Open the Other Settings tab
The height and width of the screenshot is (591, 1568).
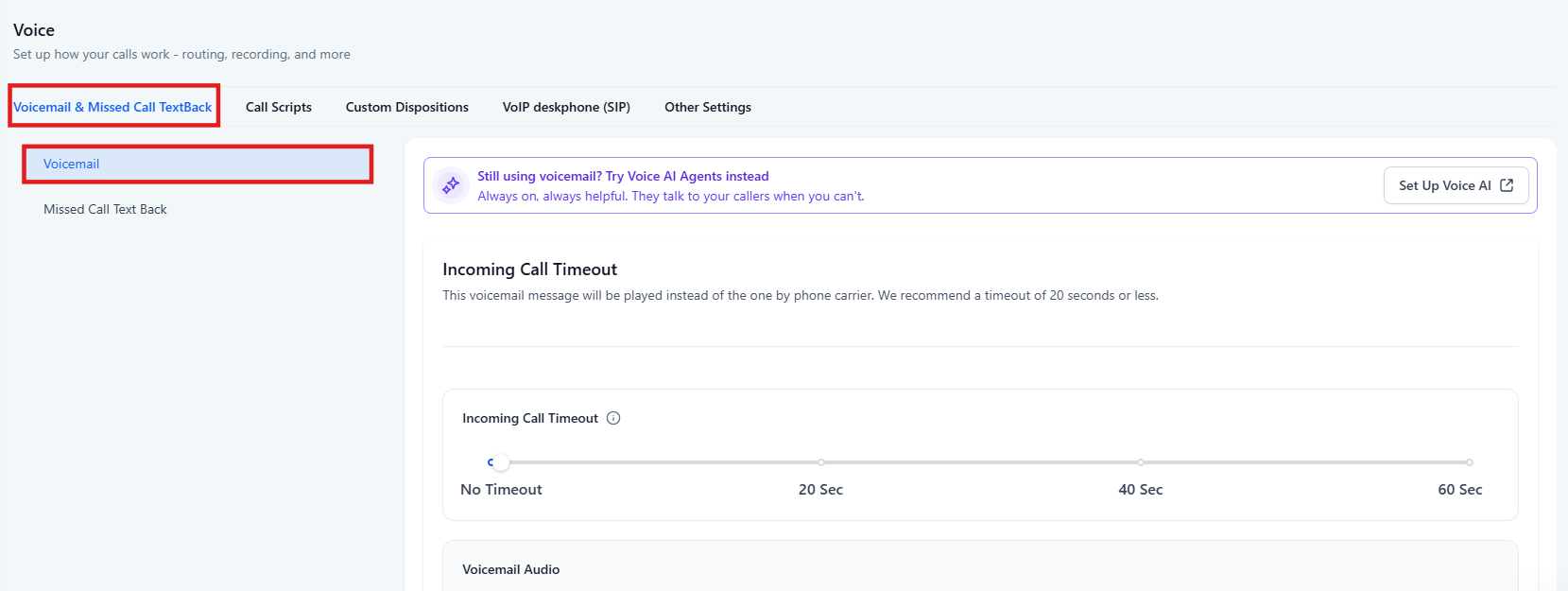[708, 107]
